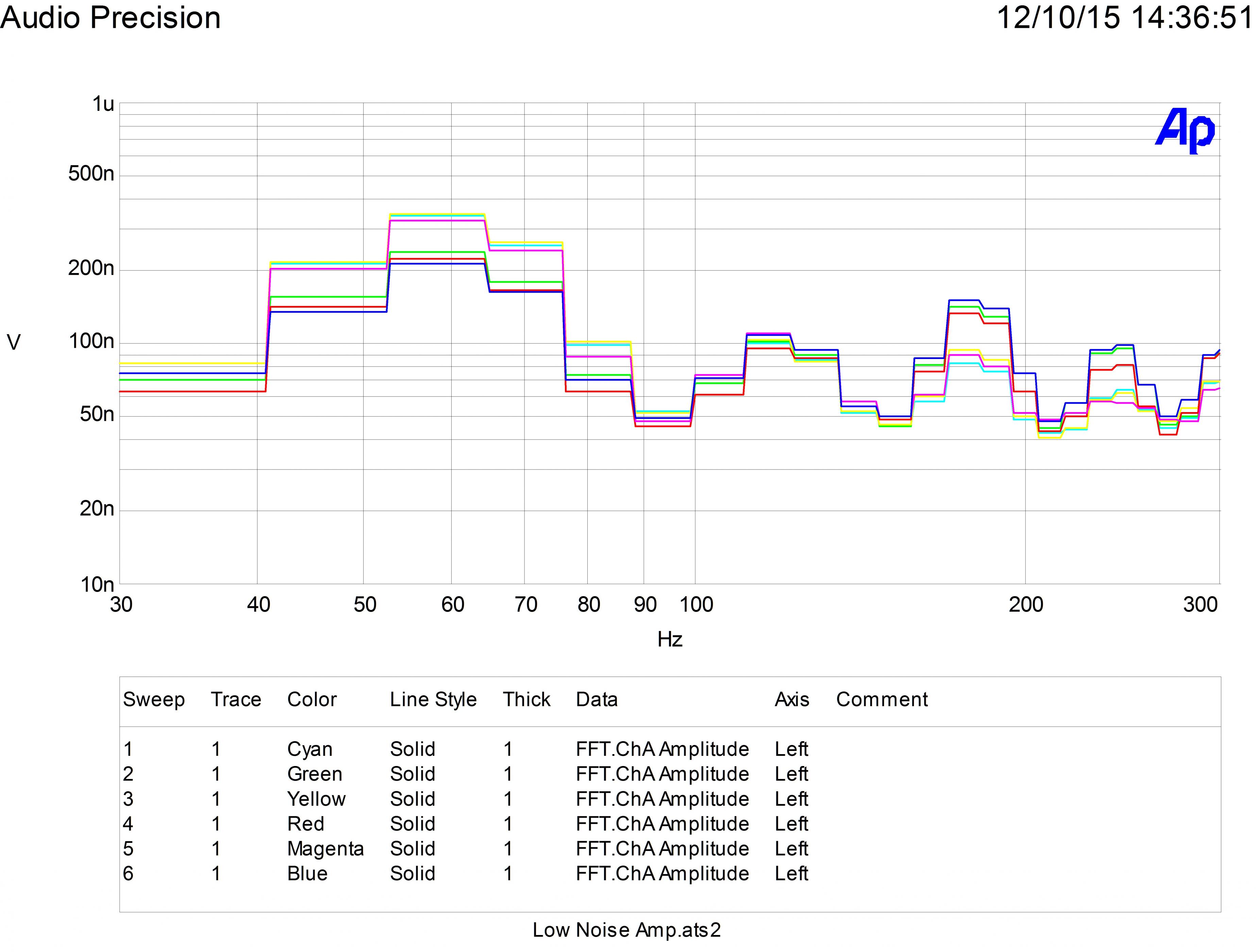
Task: Click the '30' X-axis tick label
Action: [x=121, y=605]
